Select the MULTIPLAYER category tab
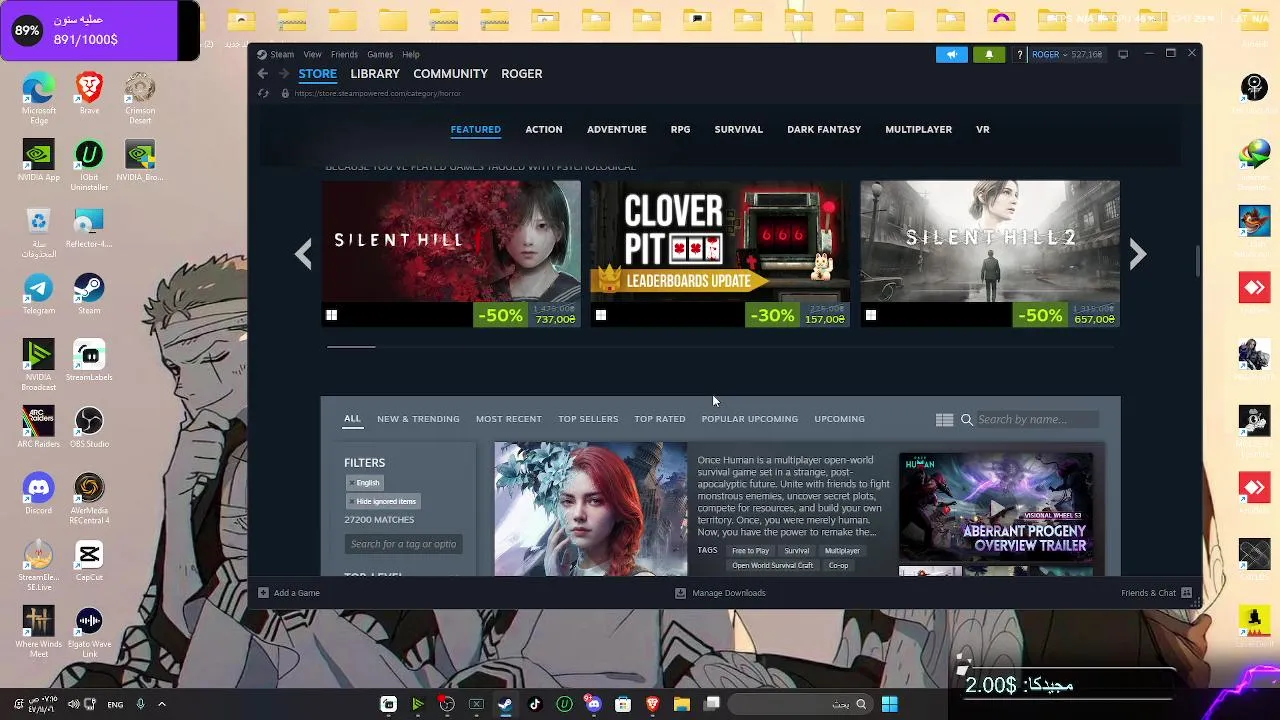This screenshot has height=720, width=1280. (x=918, y=129)
